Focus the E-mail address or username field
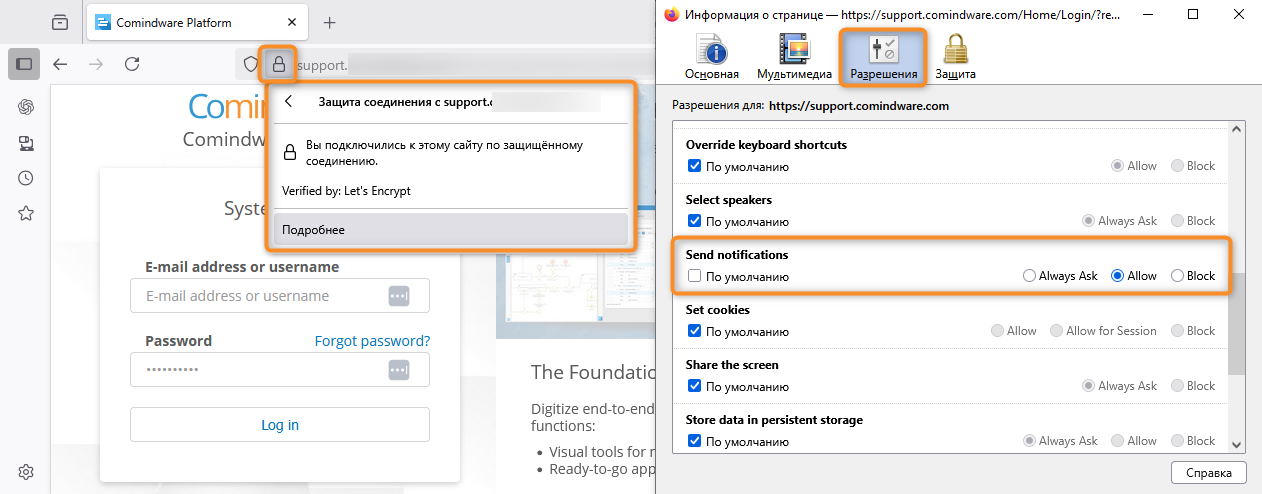This screenshot has height=494, width=1262. (x=280, y=296)
